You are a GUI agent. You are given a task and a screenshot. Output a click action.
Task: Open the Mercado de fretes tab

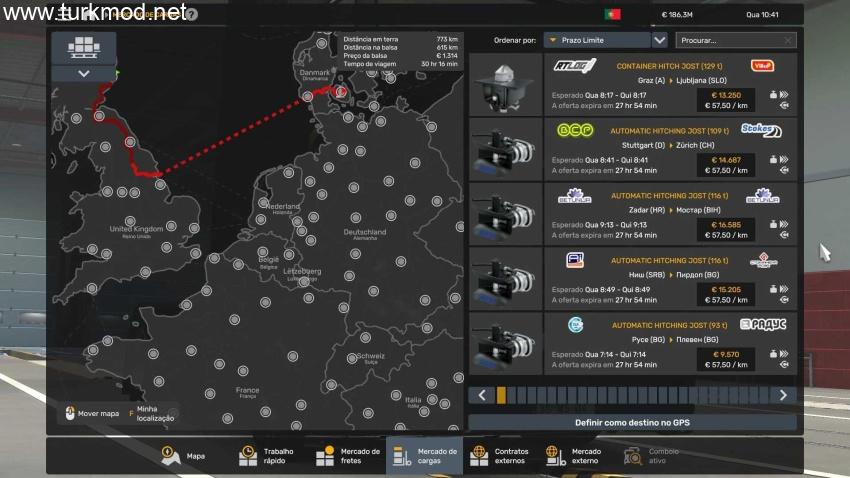pos(348,456)
